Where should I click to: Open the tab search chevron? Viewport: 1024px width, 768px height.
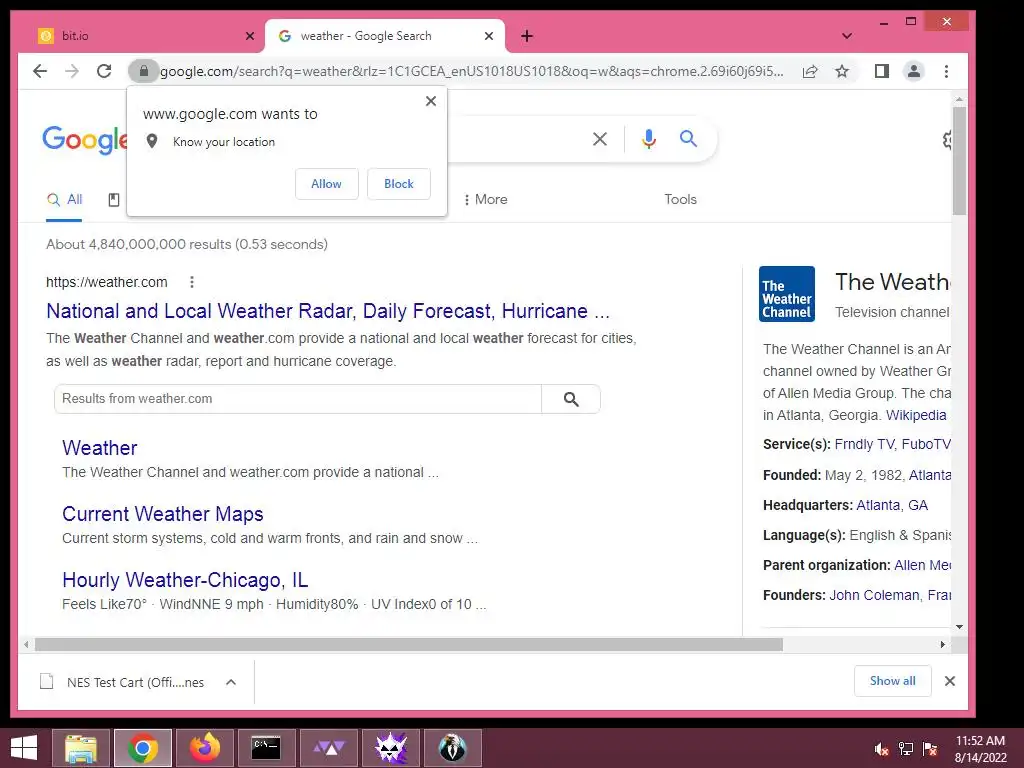tap(847, 36)
